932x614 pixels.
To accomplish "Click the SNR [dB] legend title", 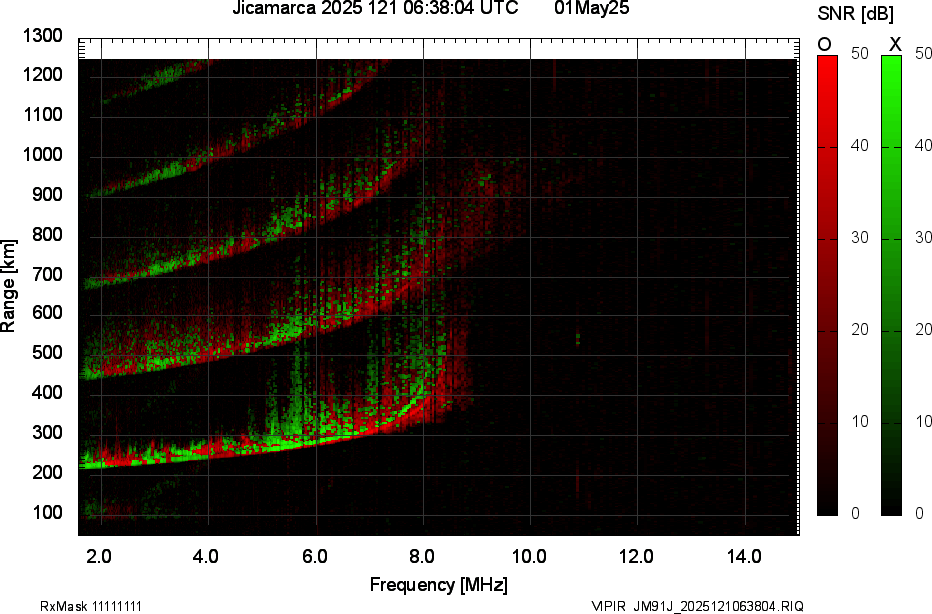I will (x=855, y=13).
